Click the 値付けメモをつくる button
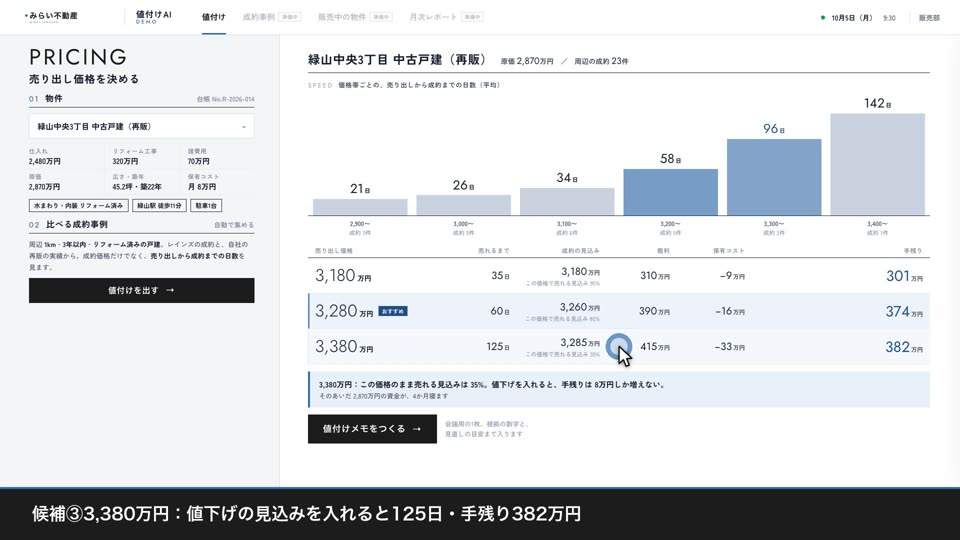The width and height of the screenshot is (960, 540). click(x=372, y=429)
